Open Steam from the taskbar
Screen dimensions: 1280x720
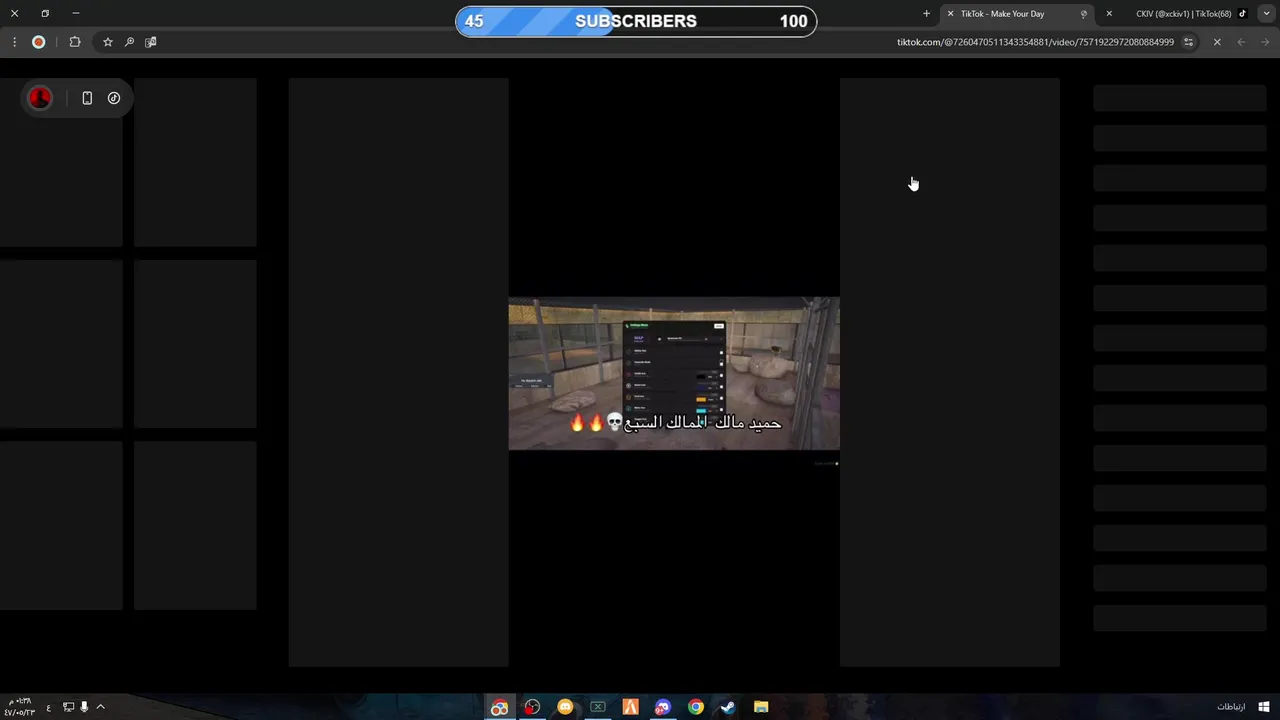[x=728, y=708]
